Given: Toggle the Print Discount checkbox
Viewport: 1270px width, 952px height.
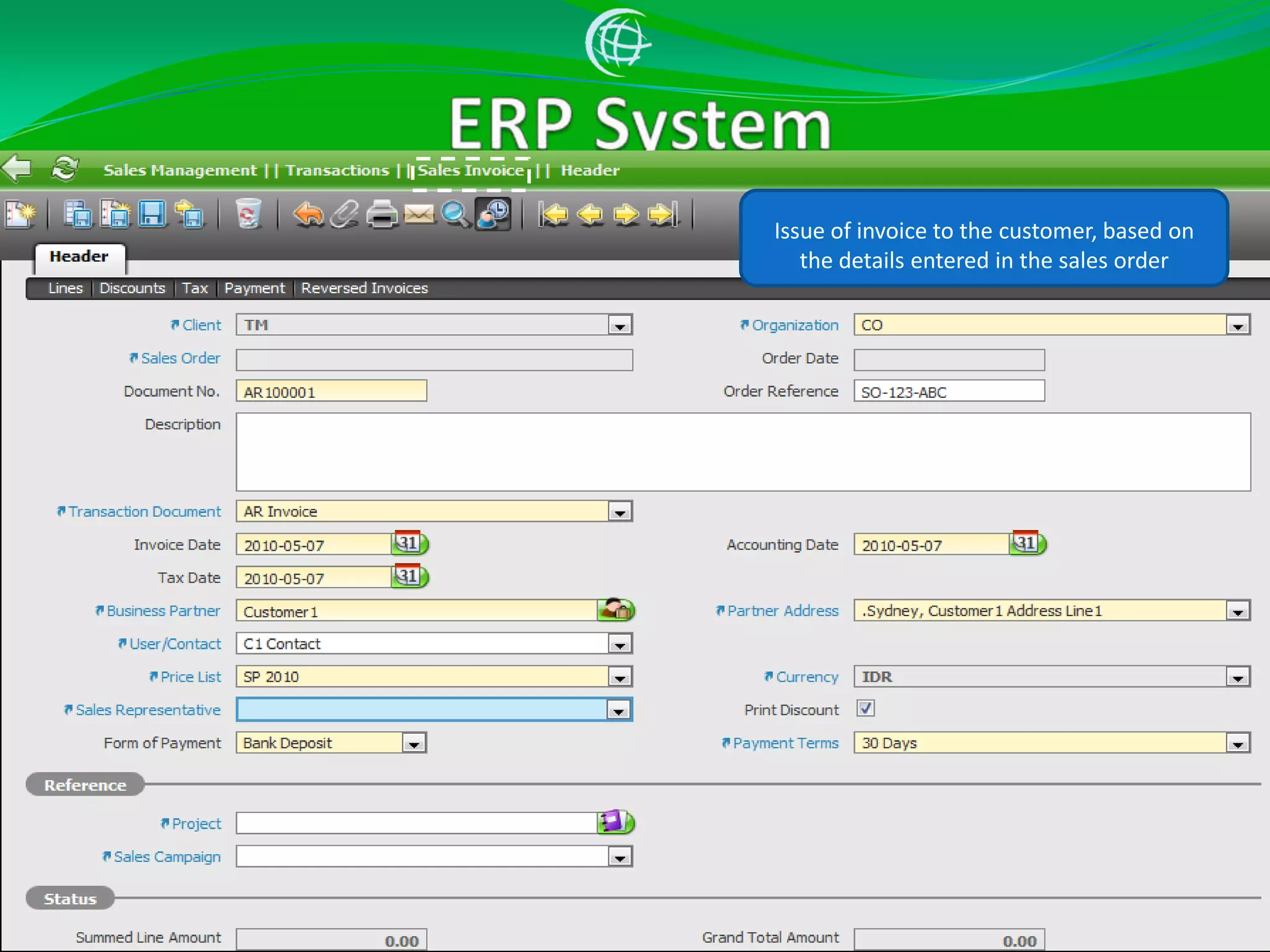Looking at the screenshot, I should point(866,708).
